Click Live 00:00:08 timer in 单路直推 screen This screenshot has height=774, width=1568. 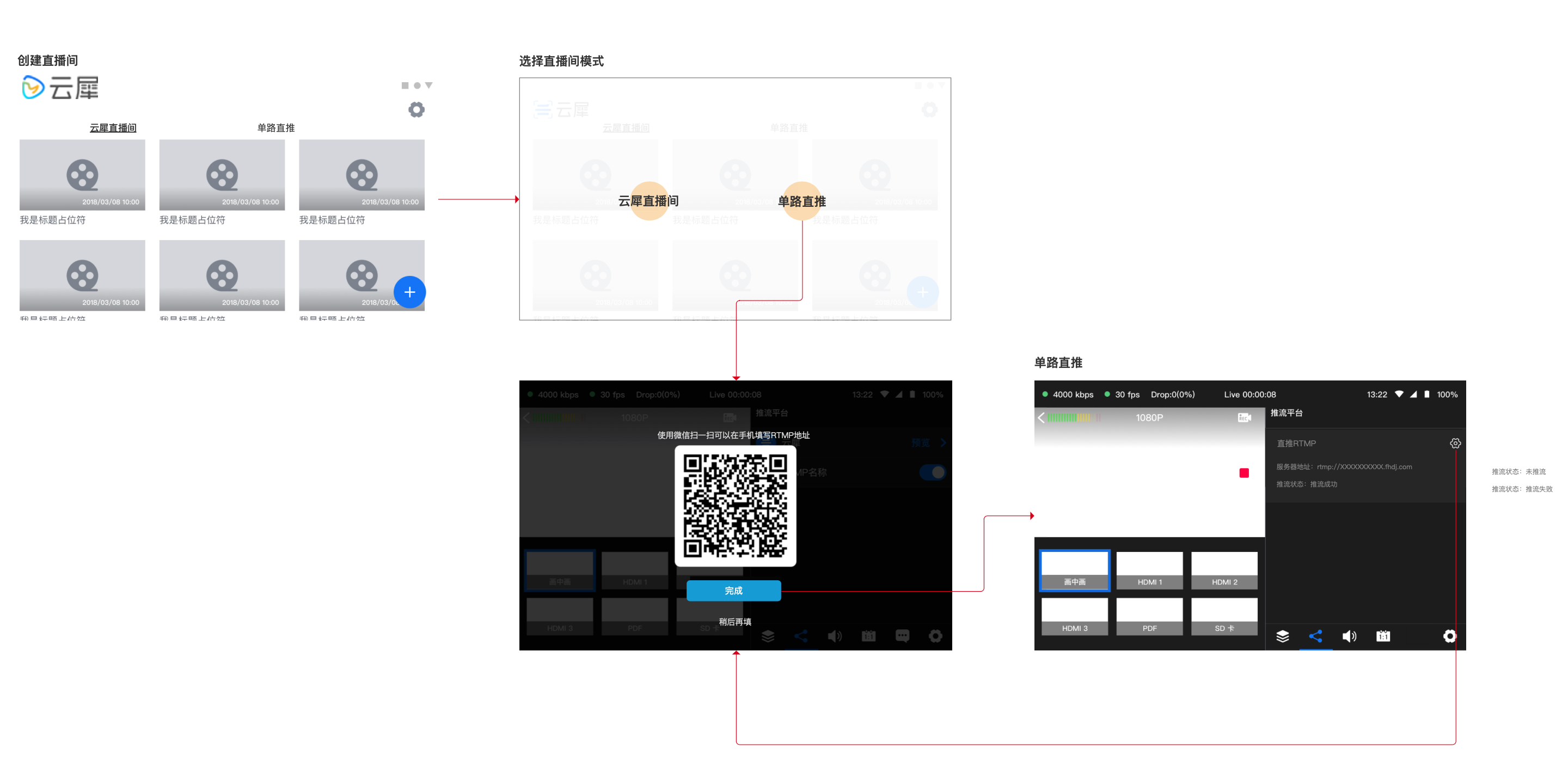(x=1249, y=394)
